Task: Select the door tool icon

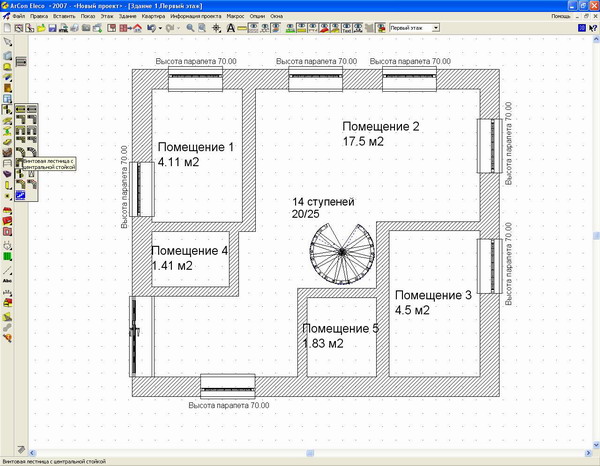Action: click(7, 88)
